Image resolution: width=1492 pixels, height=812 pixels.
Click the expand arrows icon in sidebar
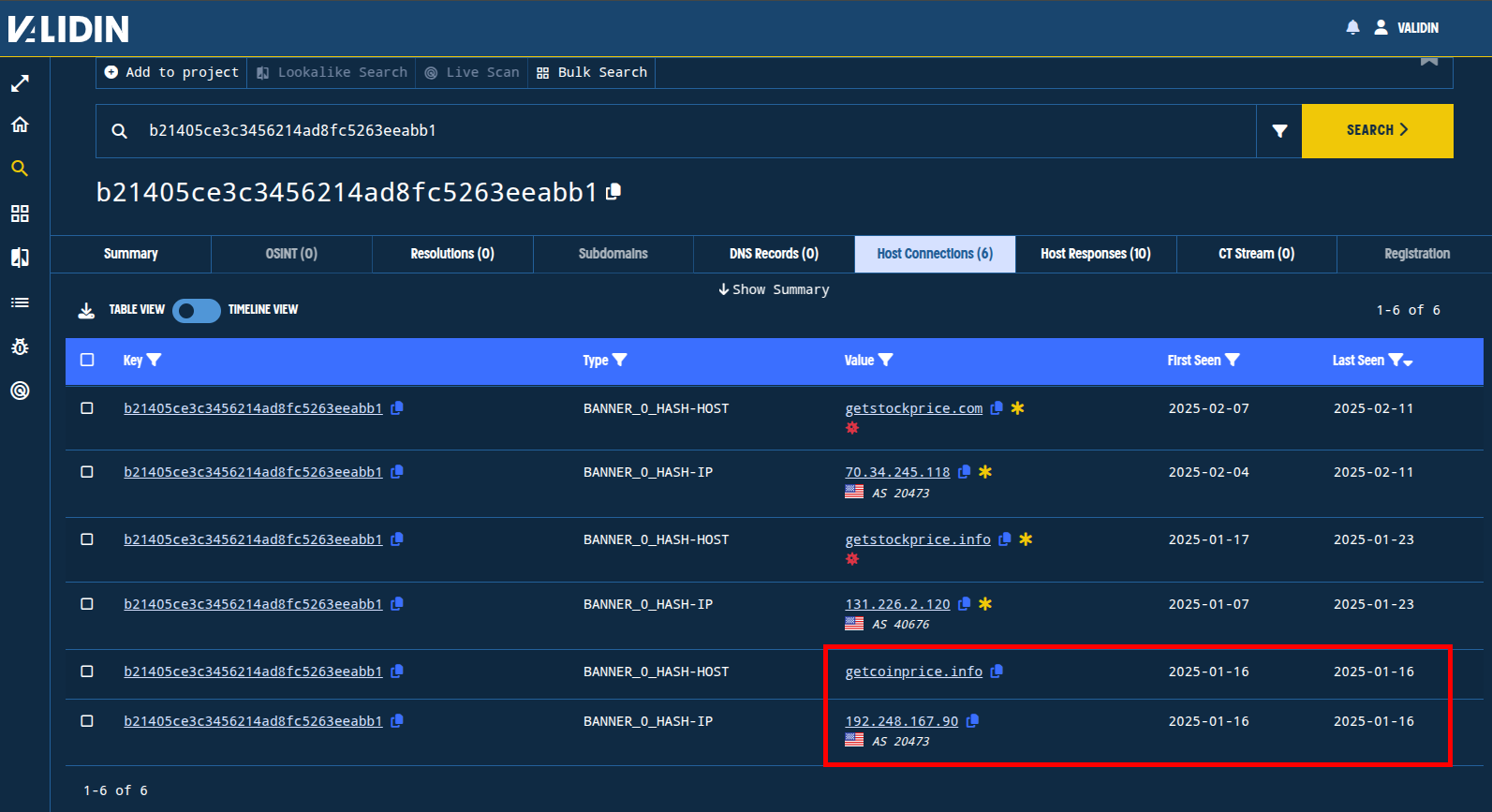20,83
